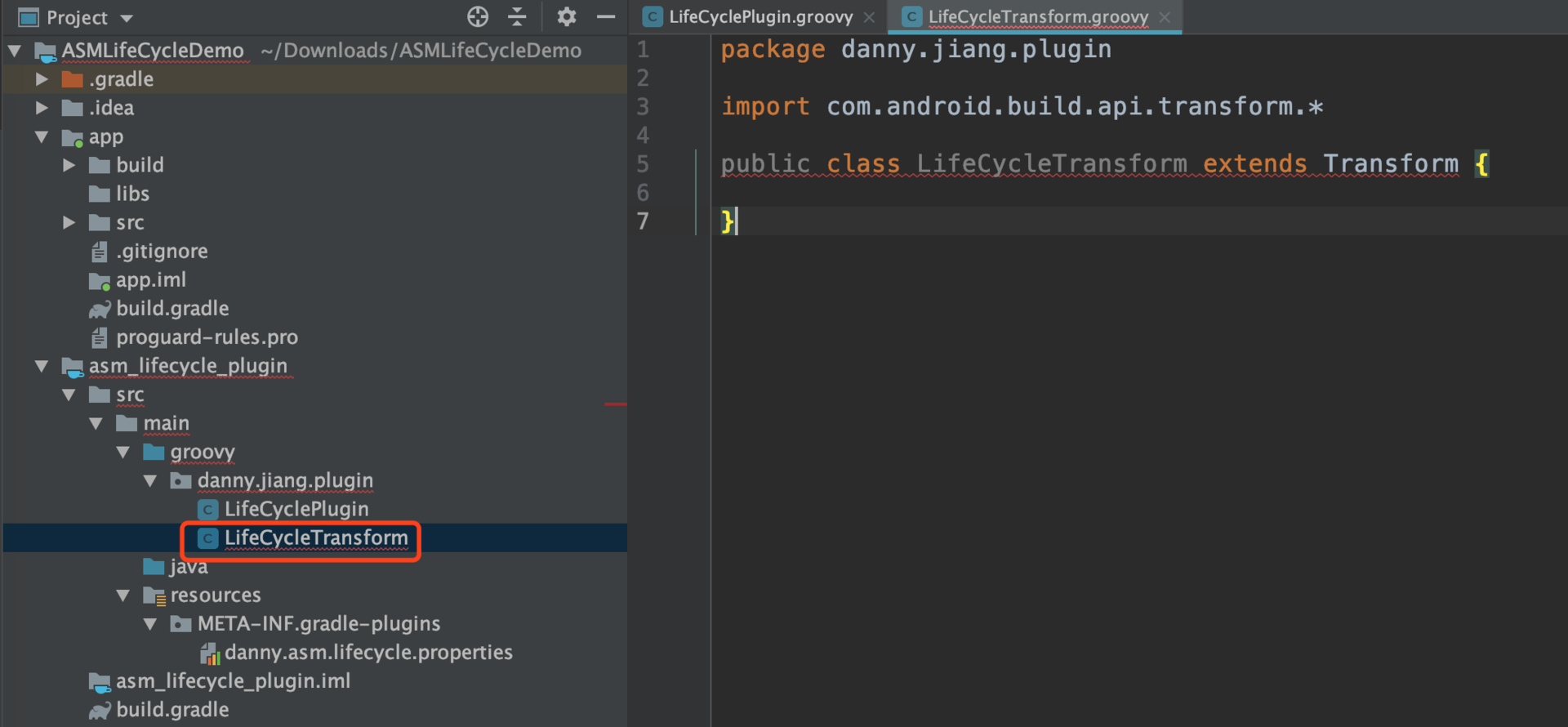Select the libs folder
This screenshot has height=727, width=1568.
tap(132, 194)
